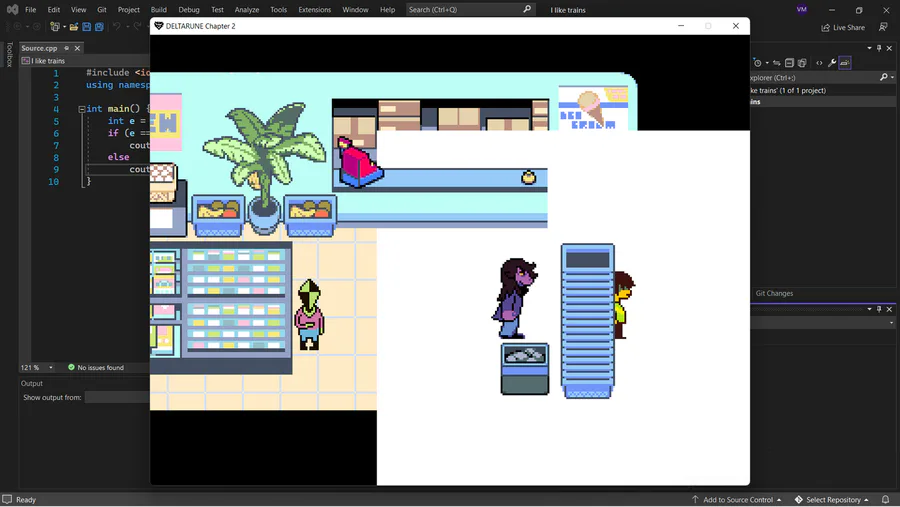Save the file with the single-disk icon
Viewport: 900px width, 507px height.
[87, 26]
